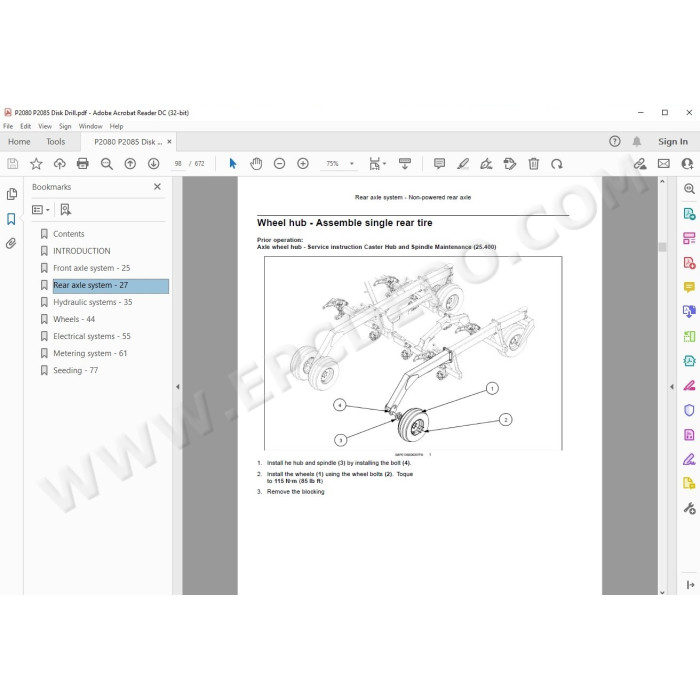Open the File menu
700x700 pixels.
tap(8, 126)
